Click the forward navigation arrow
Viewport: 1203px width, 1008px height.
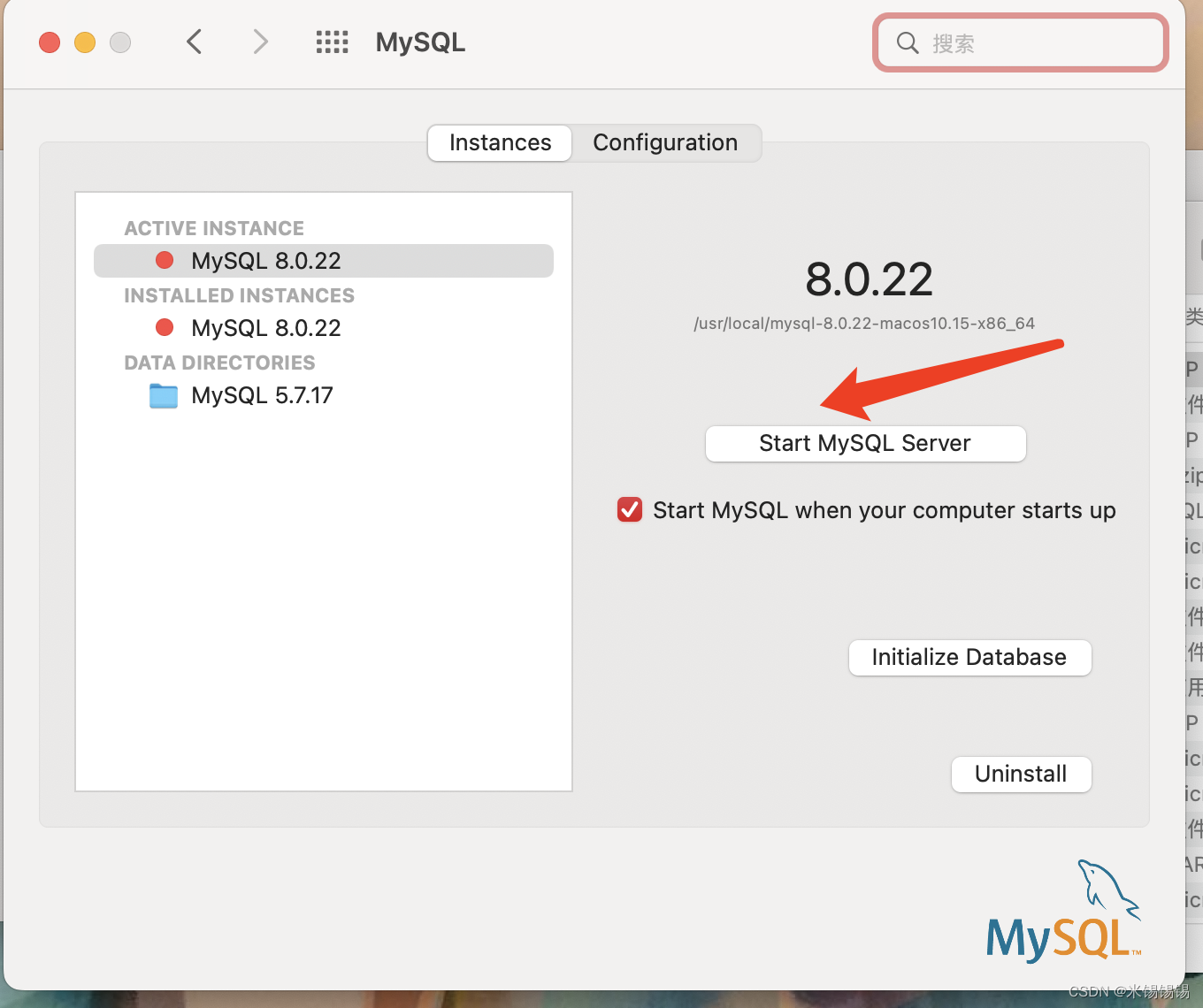click(x=259, y=42)
